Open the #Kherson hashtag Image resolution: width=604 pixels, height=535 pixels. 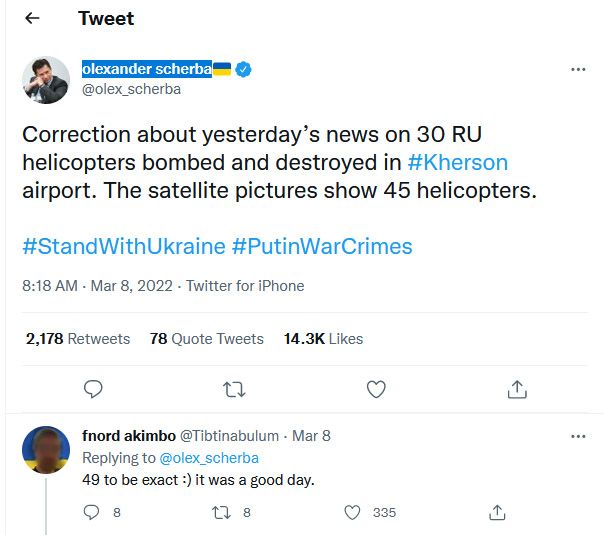pos(458,162)
